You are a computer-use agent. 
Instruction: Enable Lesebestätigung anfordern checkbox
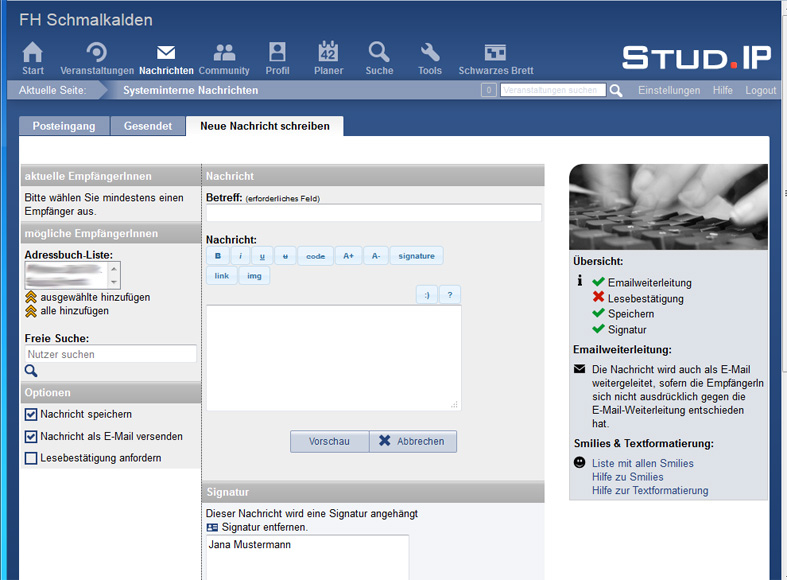pos(31,459)
